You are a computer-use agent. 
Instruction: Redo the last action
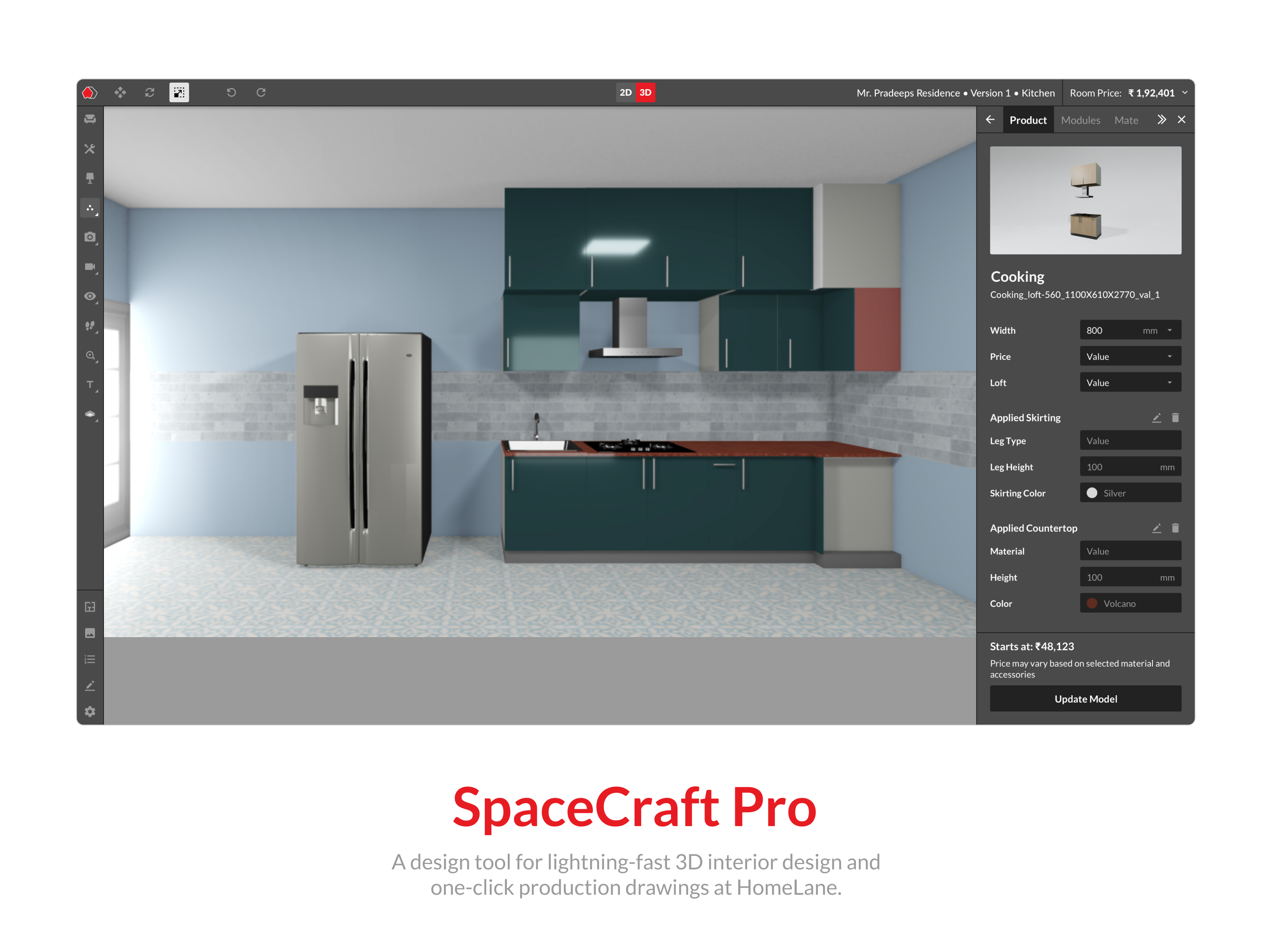pyautogui.click(x=261, y=92)
